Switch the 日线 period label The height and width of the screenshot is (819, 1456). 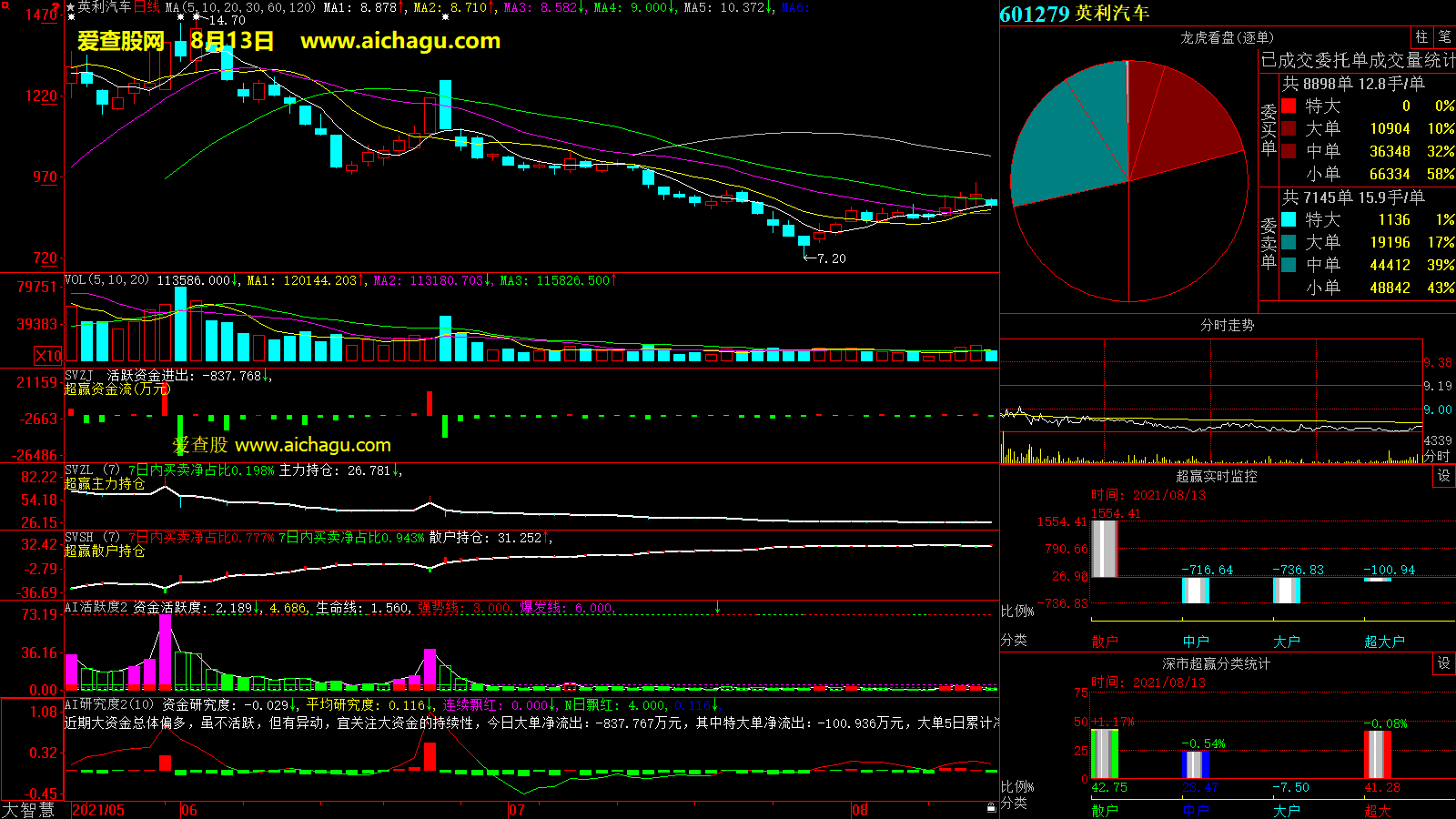tap(147, 7)
